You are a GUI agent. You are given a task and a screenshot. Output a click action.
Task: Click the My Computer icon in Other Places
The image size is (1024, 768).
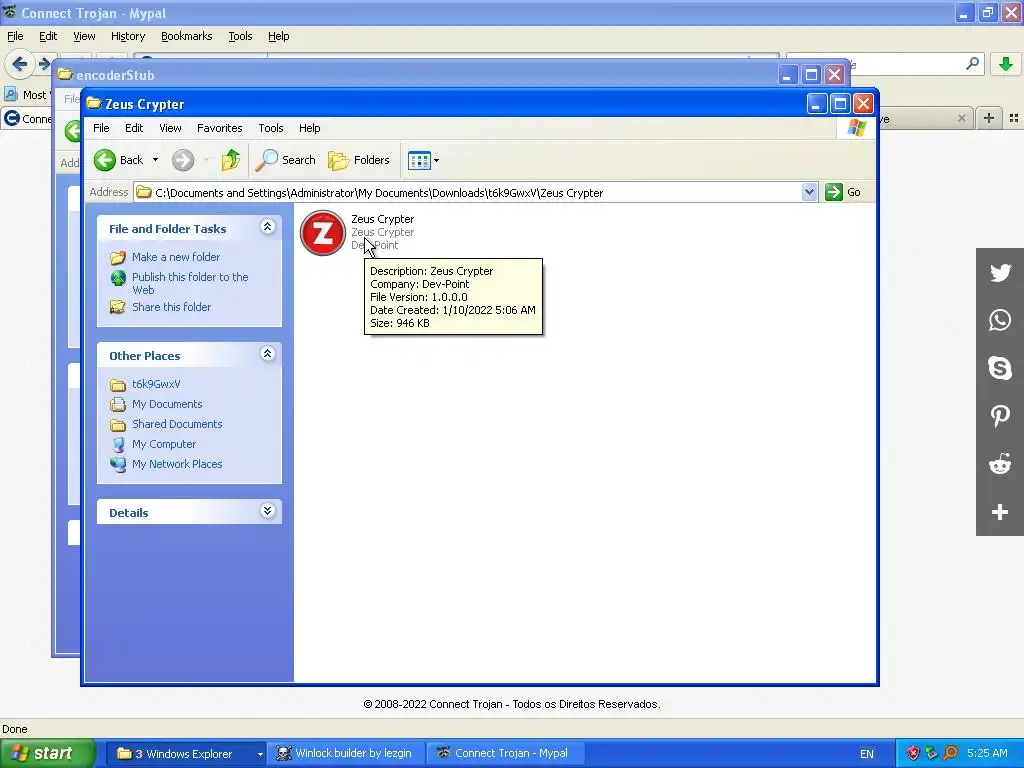118,445
